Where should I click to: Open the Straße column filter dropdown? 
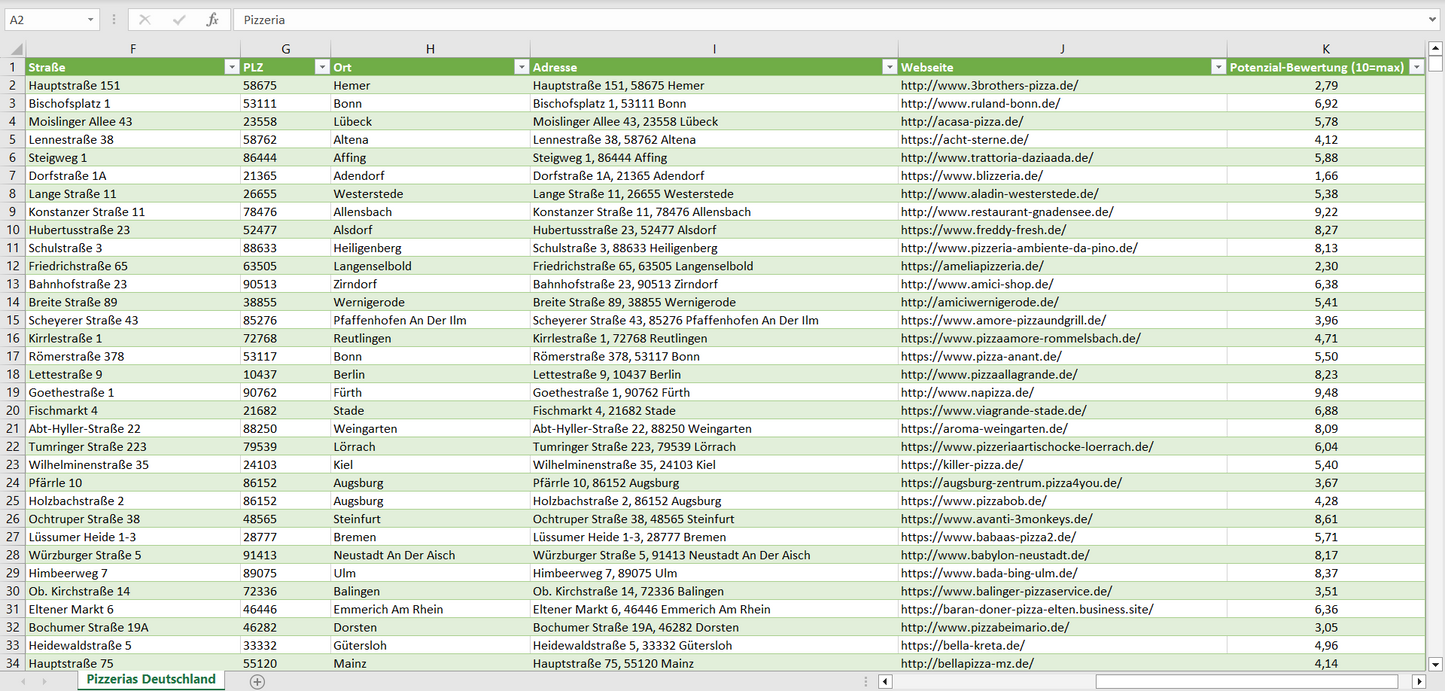pos(231,67)
